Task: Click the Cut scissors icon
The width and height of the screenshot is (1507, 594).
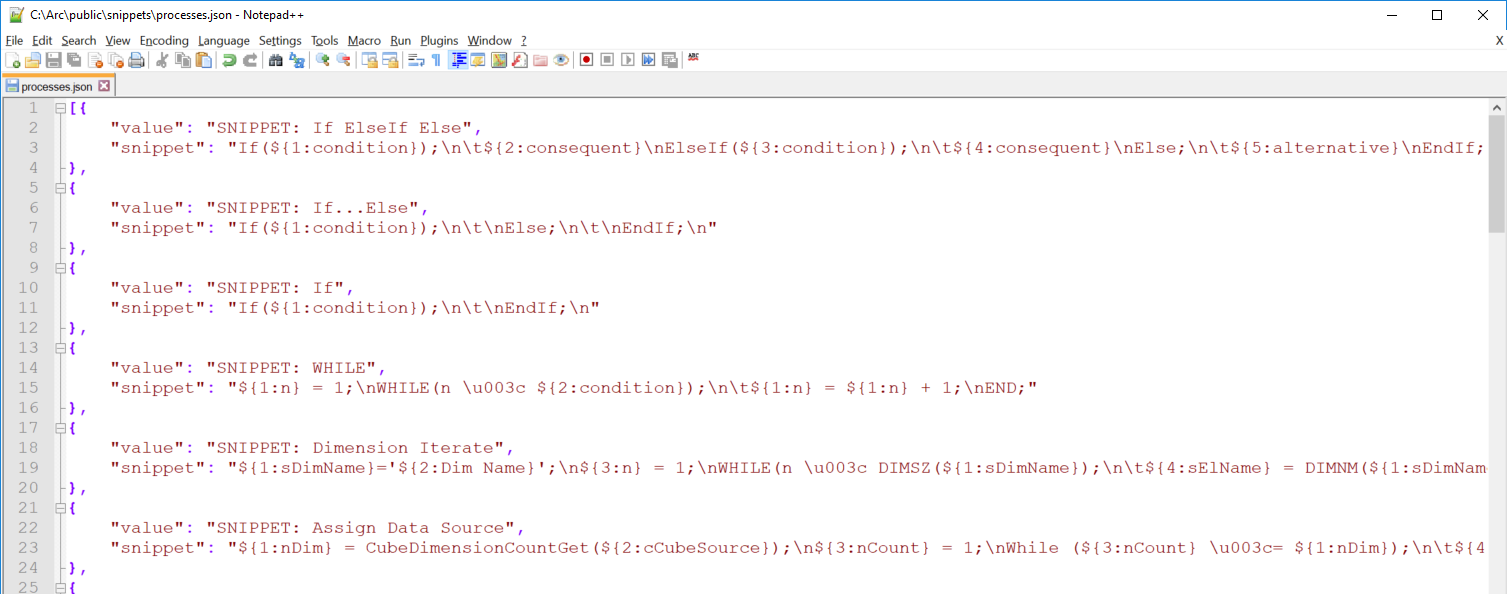Action: click(x=162, y=60)
